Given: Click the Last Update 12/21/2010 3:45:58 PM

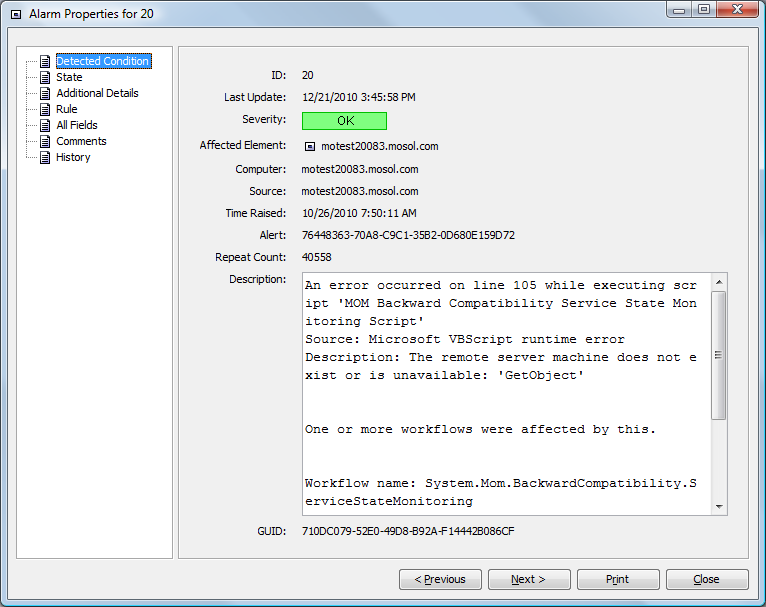Looking at the screenshot, I should click(359, 97).
